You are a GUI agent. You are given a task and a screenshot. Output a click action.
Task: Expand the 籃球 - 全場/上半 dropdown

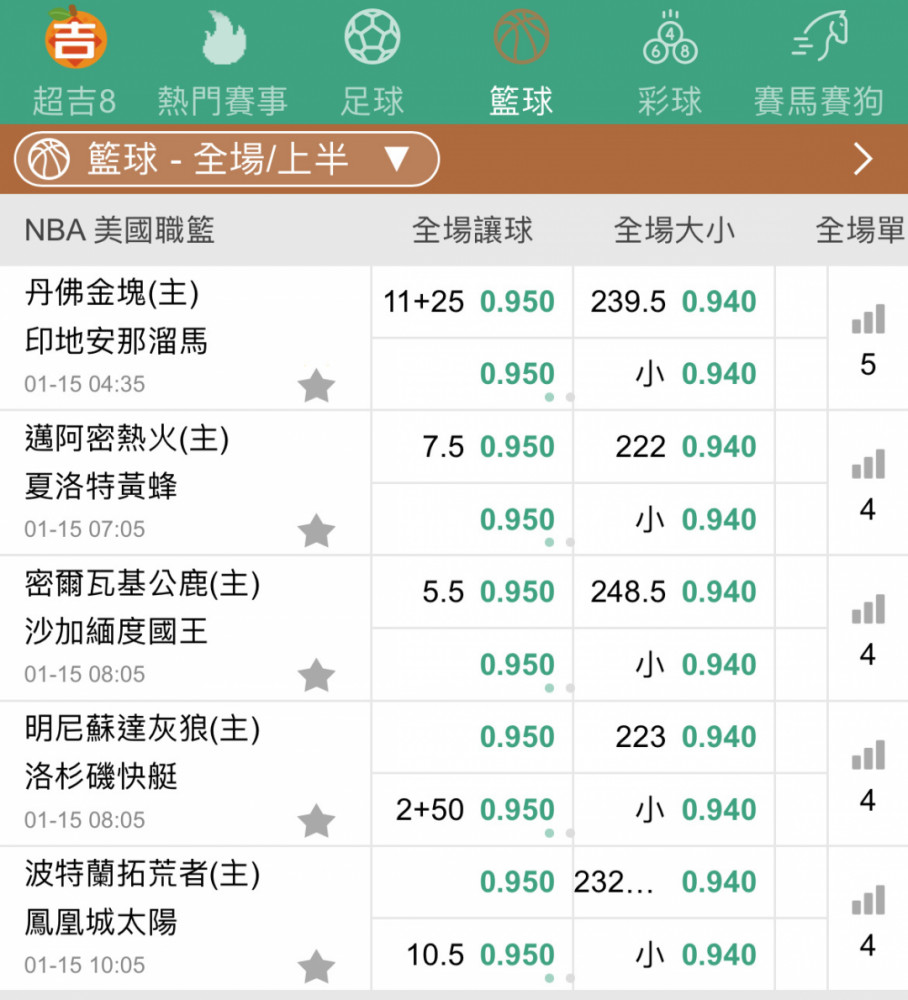226,159
